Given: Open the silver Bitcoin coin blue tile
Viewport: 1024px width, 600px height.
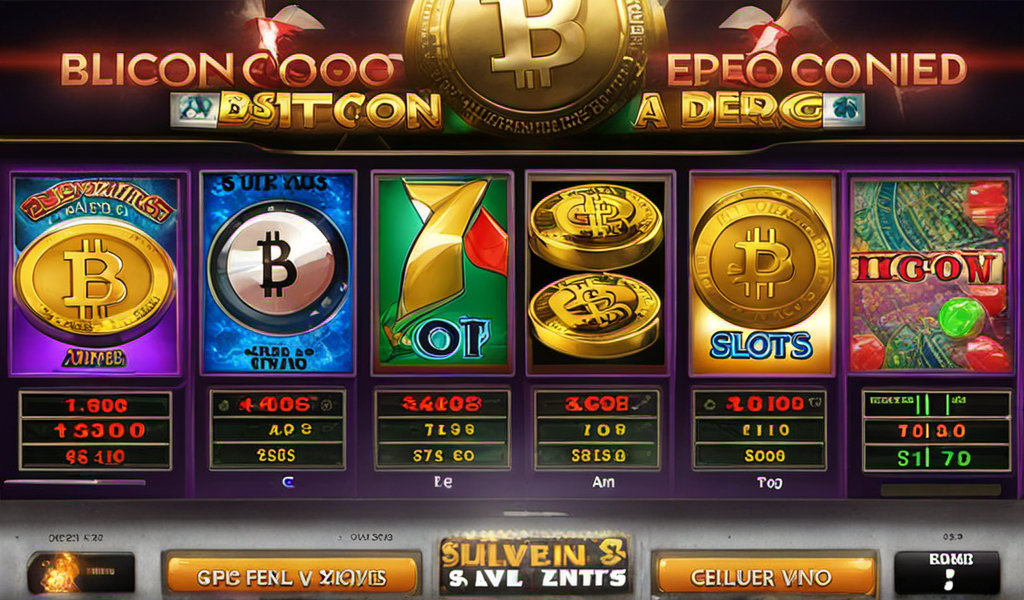Looking at the screenshot, I should [x=279, y=273].
